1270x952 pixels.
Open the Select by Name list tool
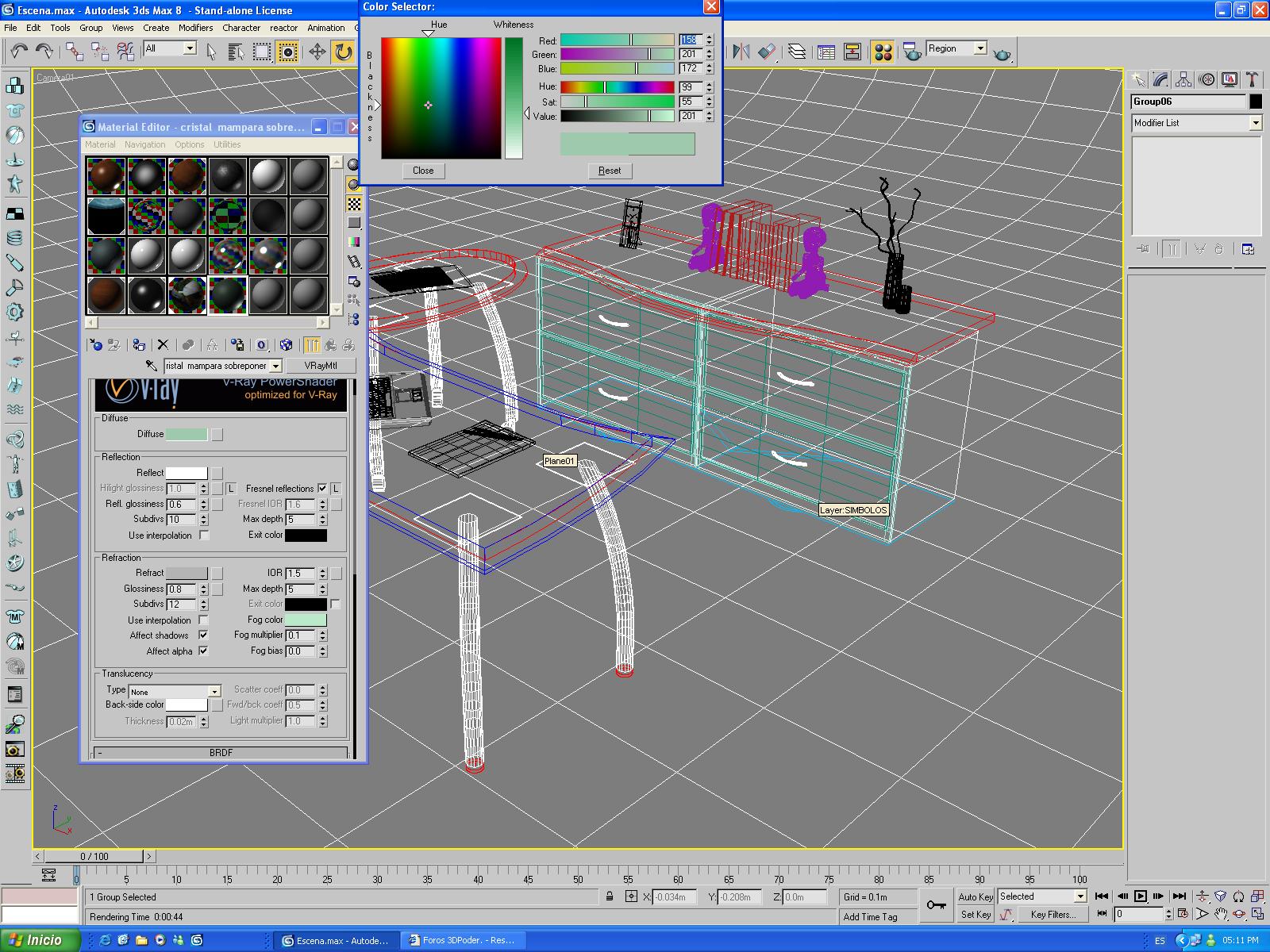tap(236, 52)
